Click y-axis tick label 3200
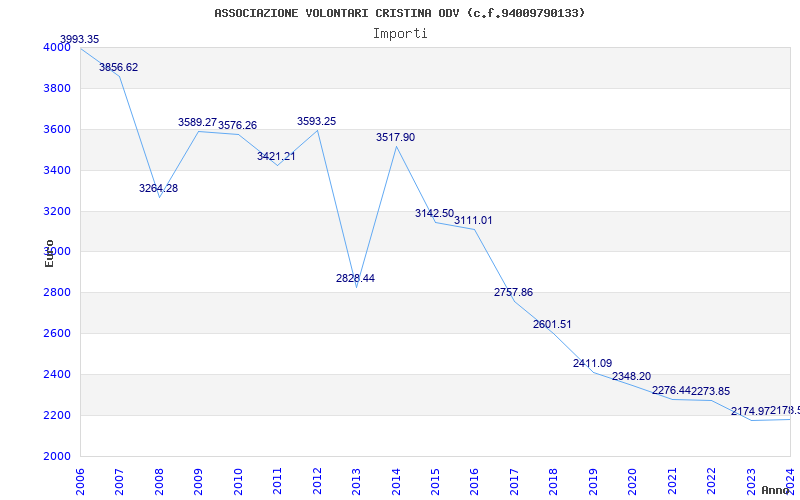The image size is (800, 500). 57,211
